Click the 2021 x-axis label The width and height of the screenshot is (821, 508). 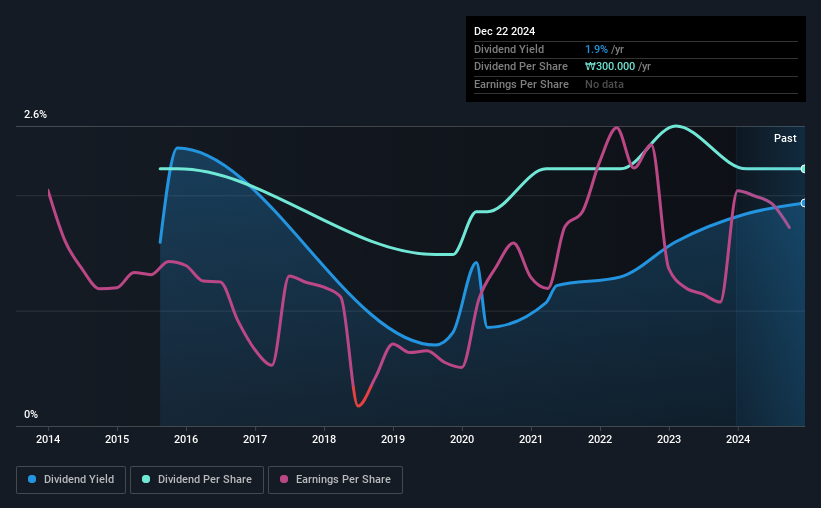point(531,439)
